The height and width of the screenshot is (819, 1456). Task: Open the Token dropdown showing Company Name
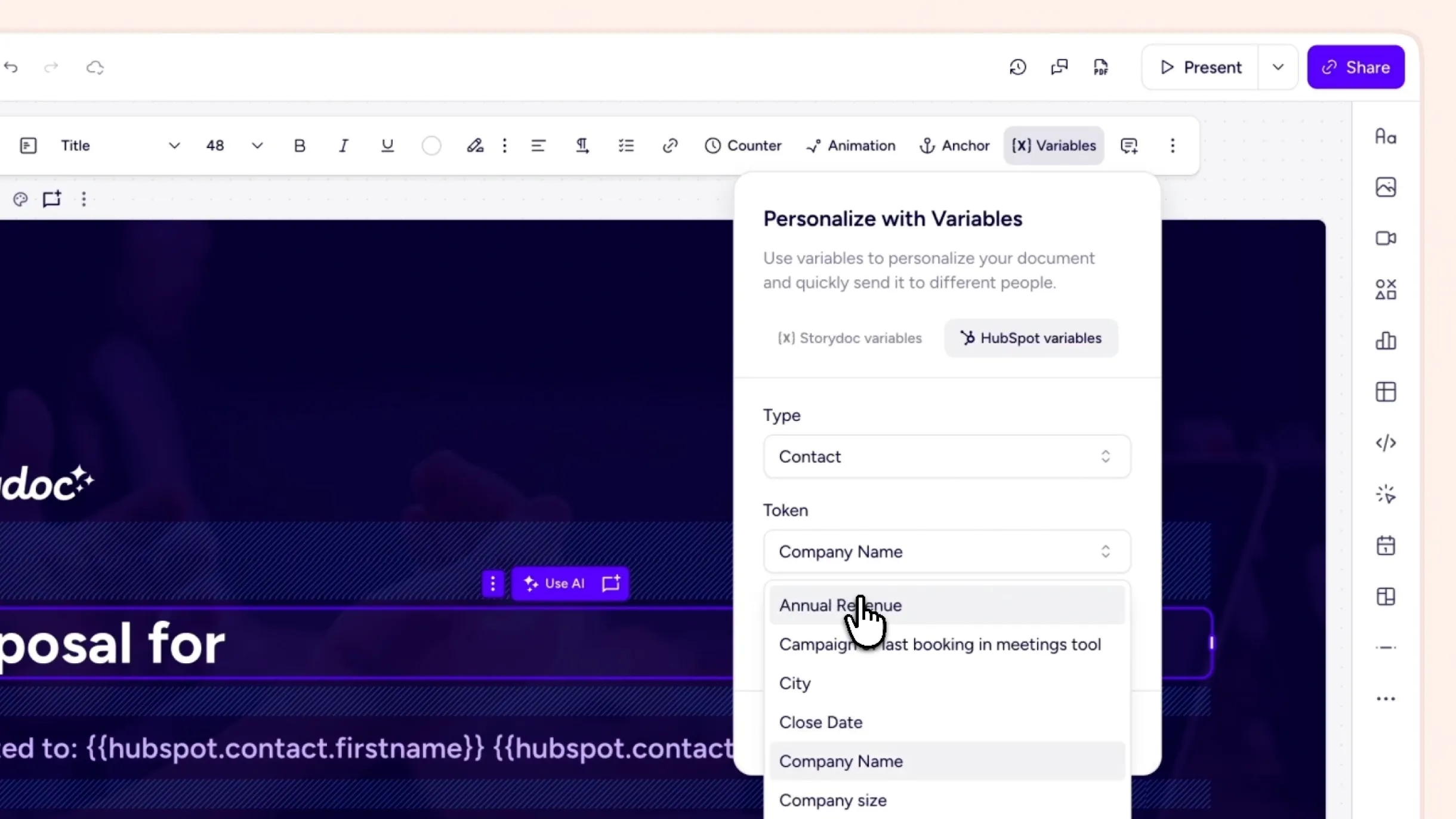(947, 552)
